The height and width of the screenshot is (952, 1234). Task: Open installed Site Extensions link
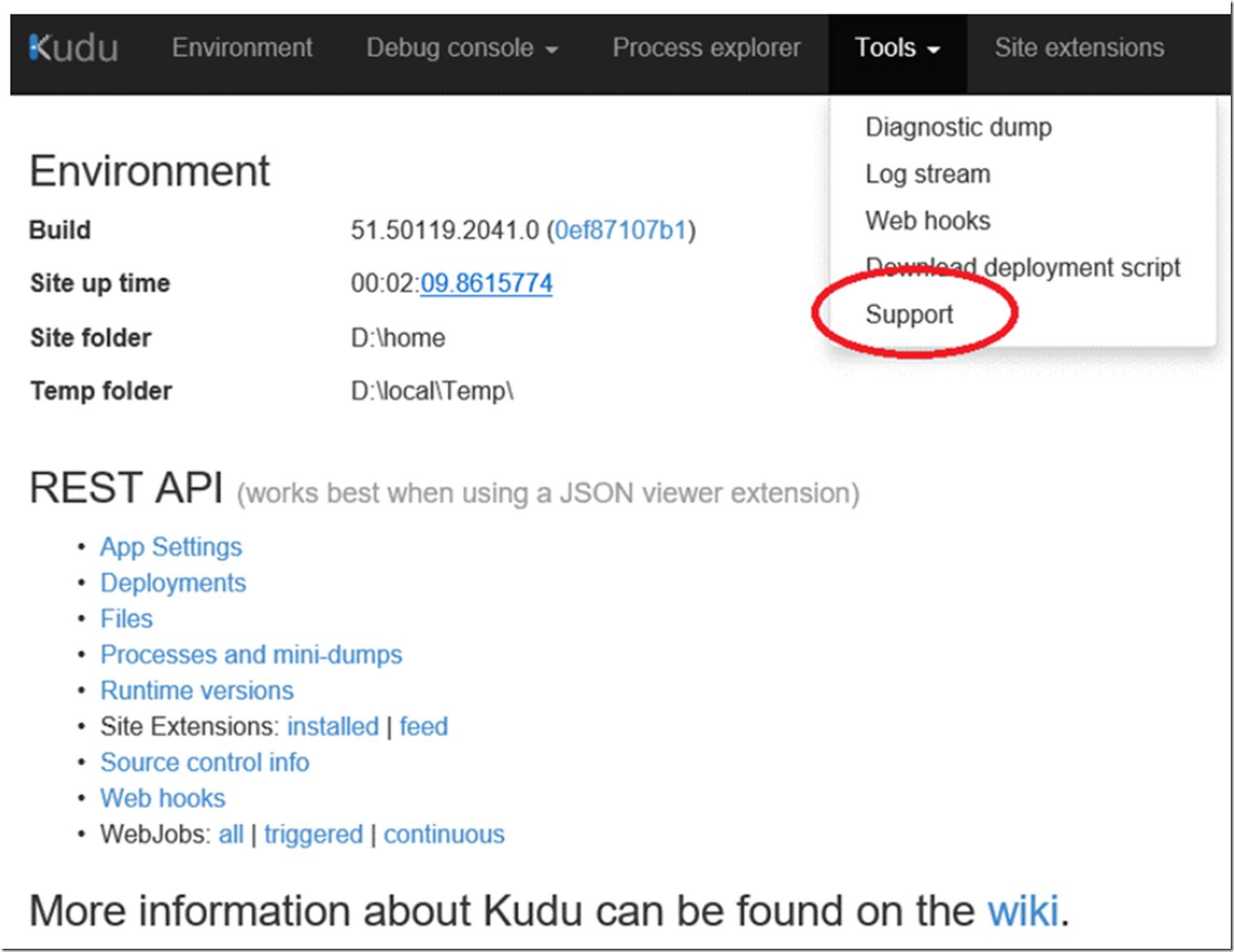point(332,726)
